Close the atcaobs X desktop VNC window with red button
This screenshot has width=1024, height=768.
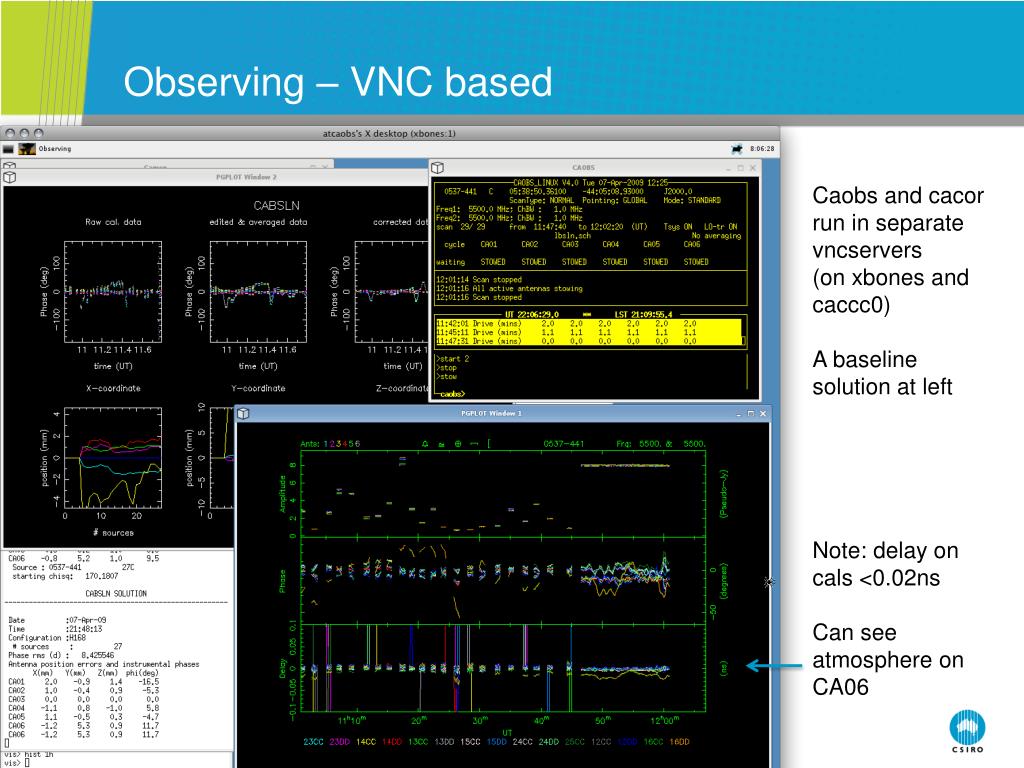tap(10, 133)
